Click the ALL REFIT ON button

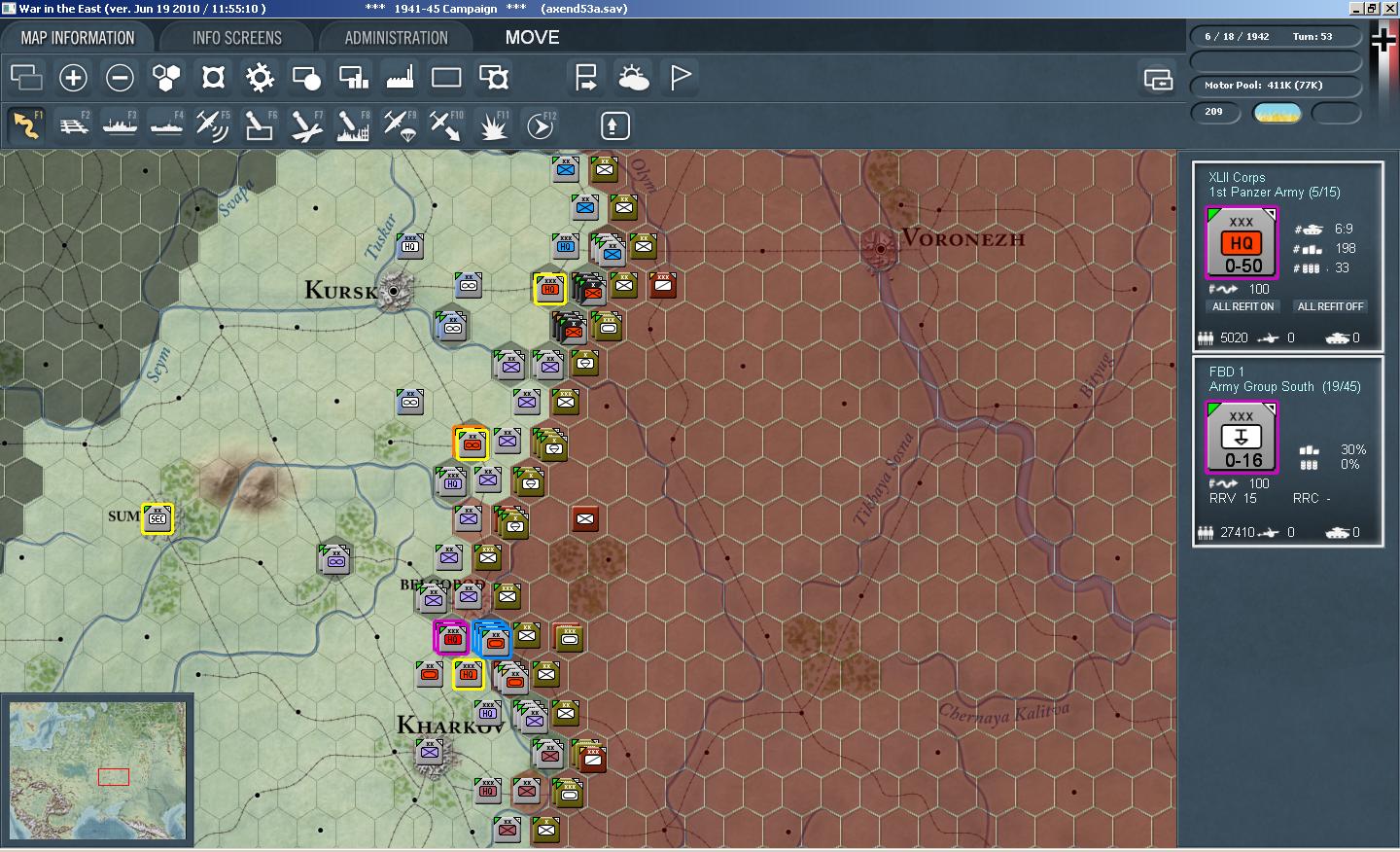click(x=1242, y=306)
